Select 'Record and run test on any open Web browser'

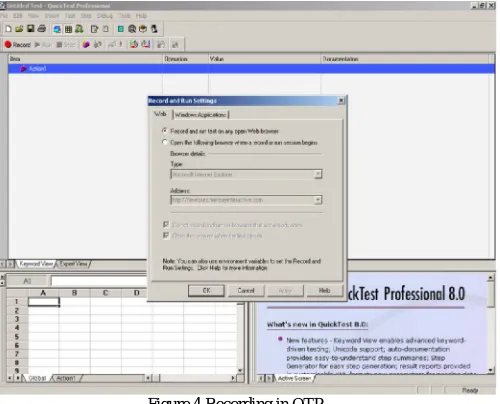point(165,131)
